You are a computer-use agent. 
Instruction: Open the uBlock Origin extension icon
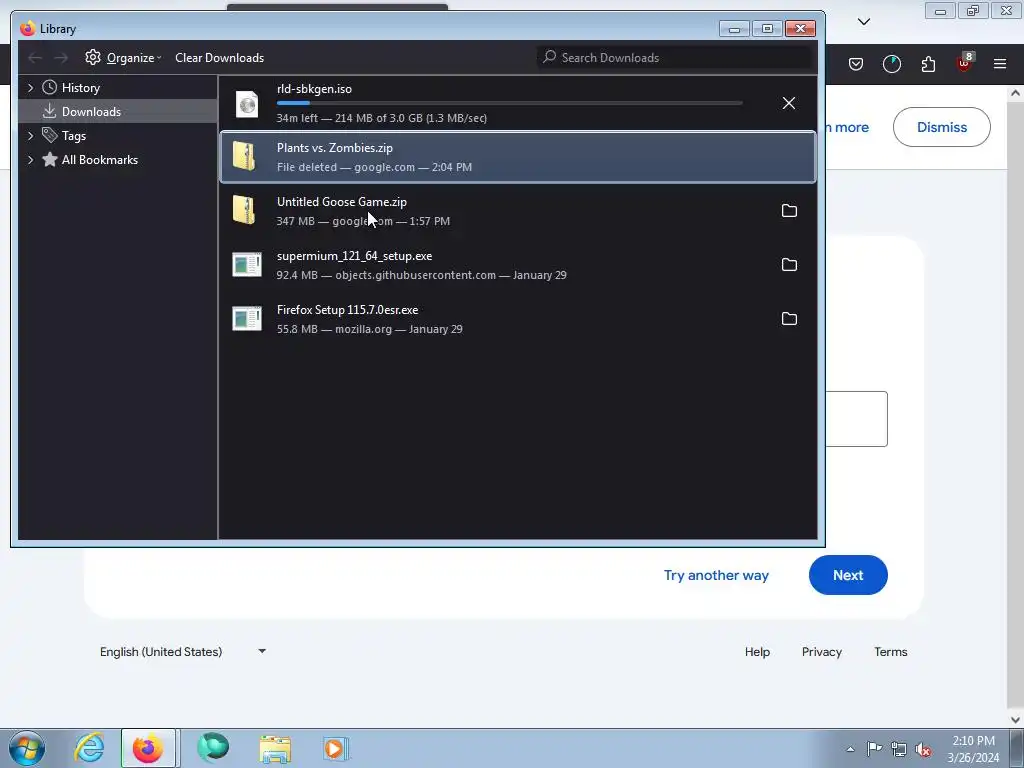click(965, 63)
